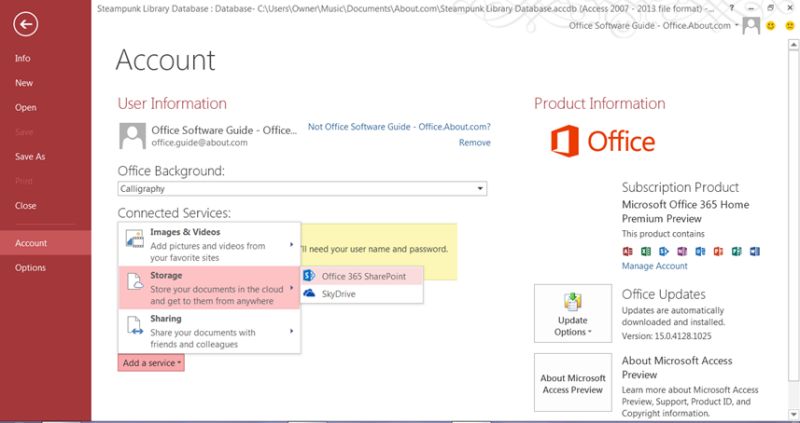
Task: Click the profile picture in the title bar
Action: pos(751,26)
